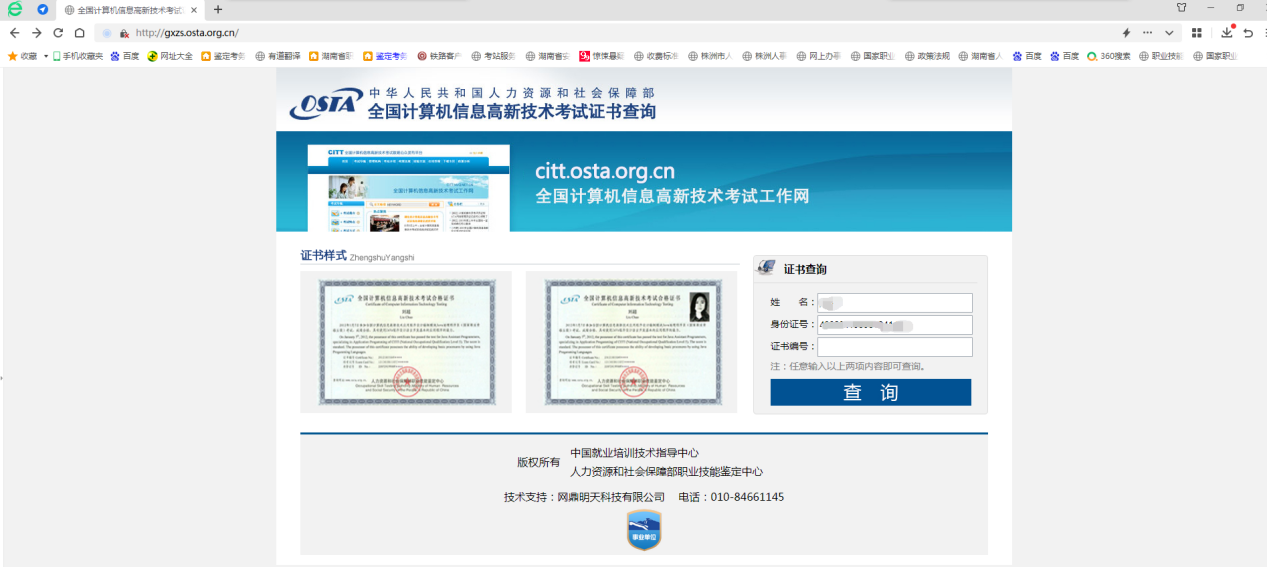Open the downloads icon in toolbar
Screen dimensions: 1267x567
coord(1227,33)
